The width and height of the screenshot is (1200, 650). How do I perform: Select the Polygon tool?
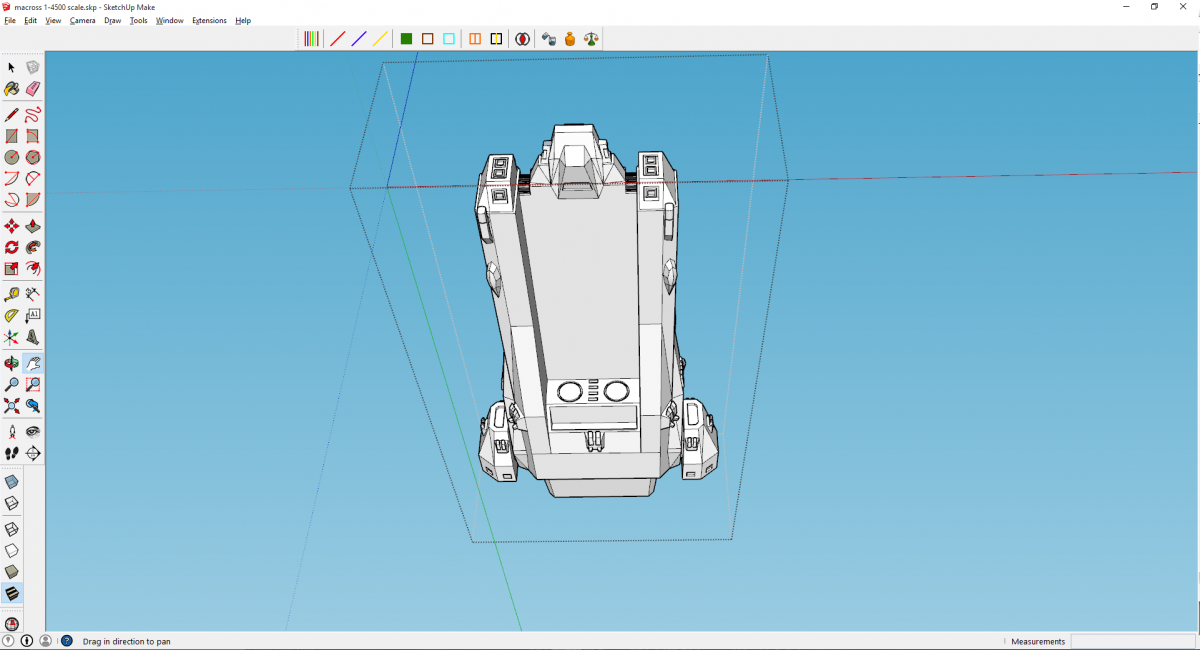(33, 157)
